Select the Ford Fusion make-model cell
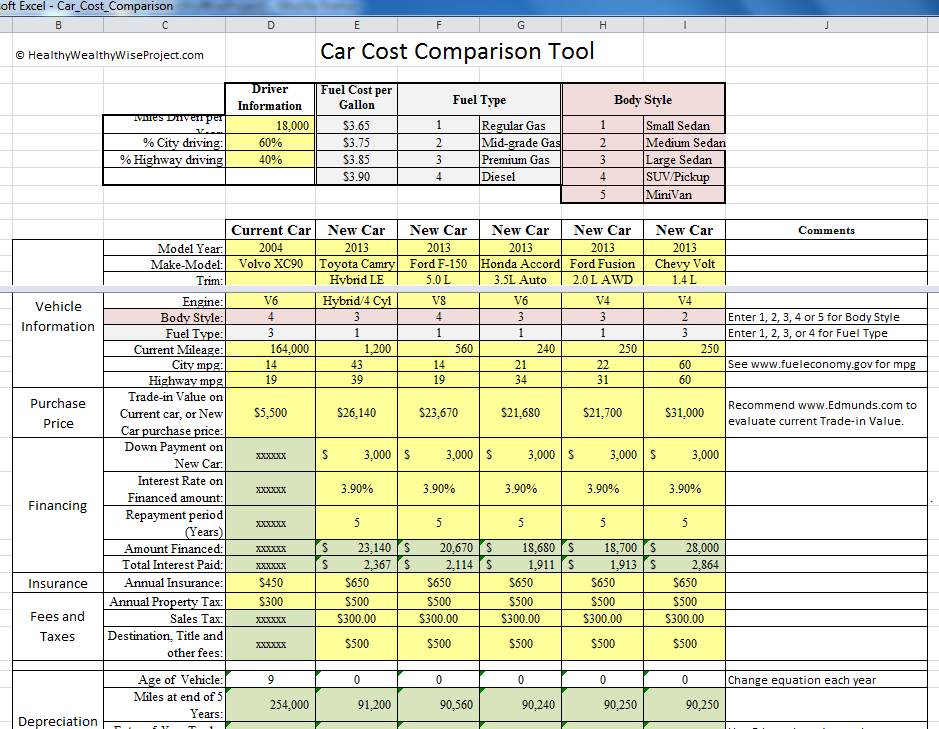 click(602, 264)
